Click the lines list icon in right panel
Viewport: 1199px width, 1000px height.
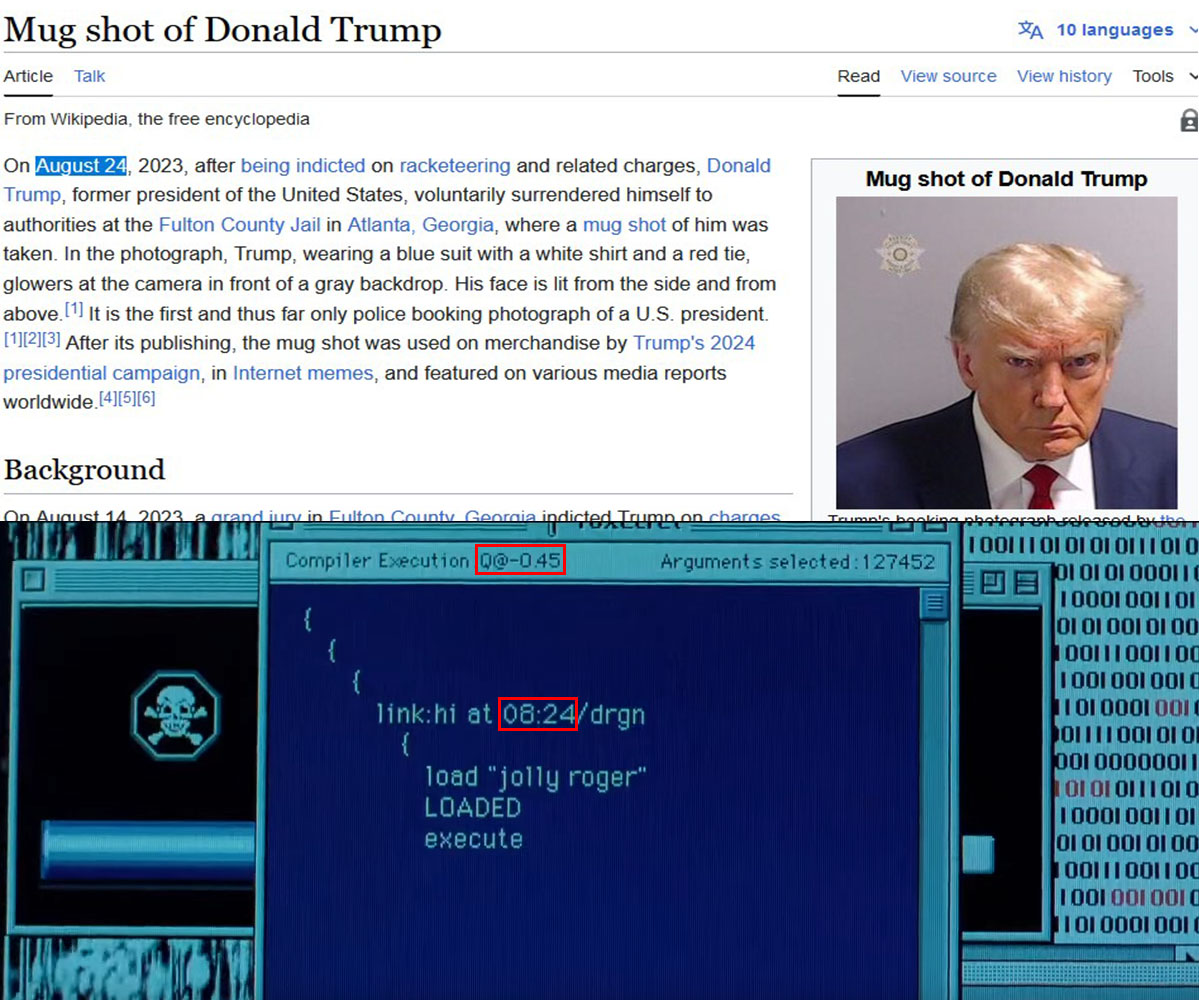tap(1026, 583)
